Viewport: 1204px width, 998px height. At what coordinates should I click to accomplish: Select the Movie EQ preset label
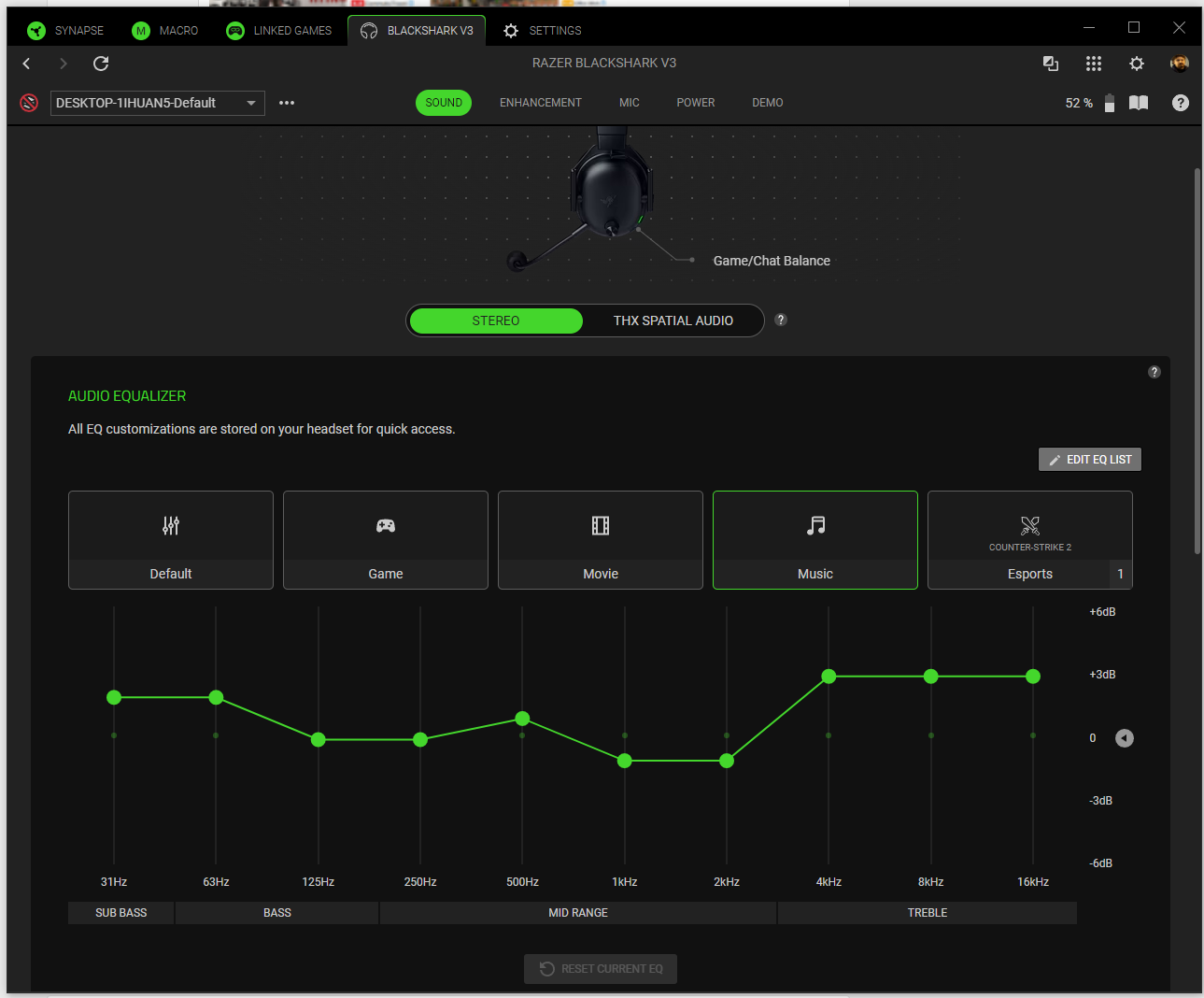click(x=601, y=574)
